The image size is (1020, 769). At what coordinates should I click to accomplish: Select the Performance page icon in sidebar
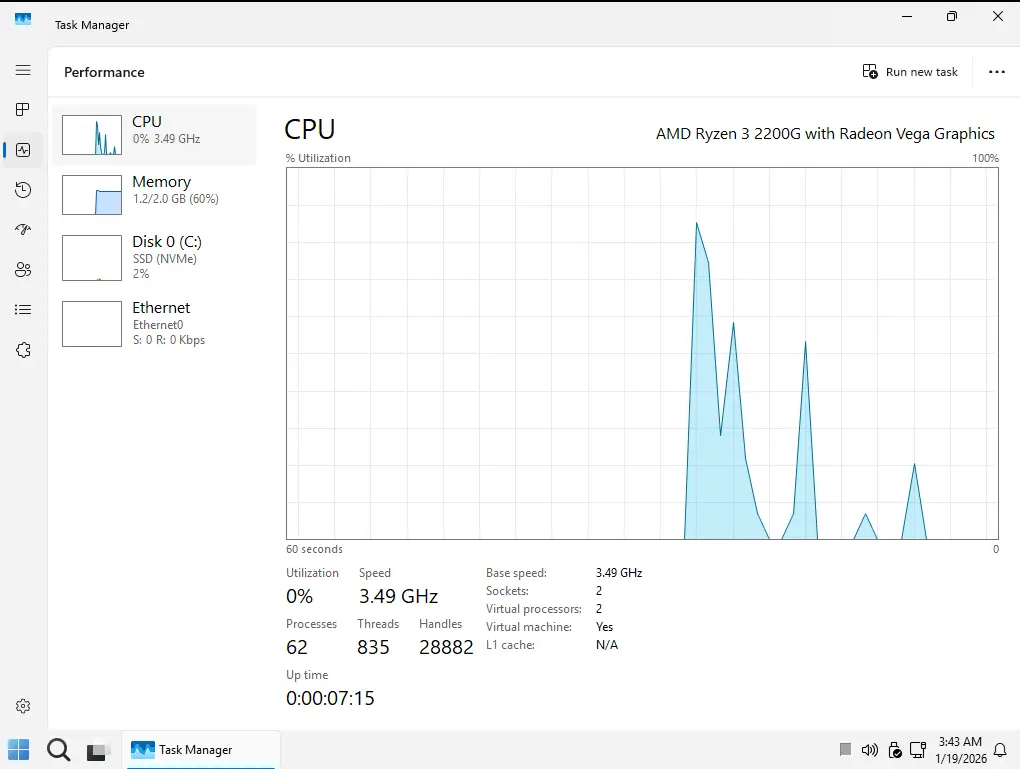click(x=23, y=150)
